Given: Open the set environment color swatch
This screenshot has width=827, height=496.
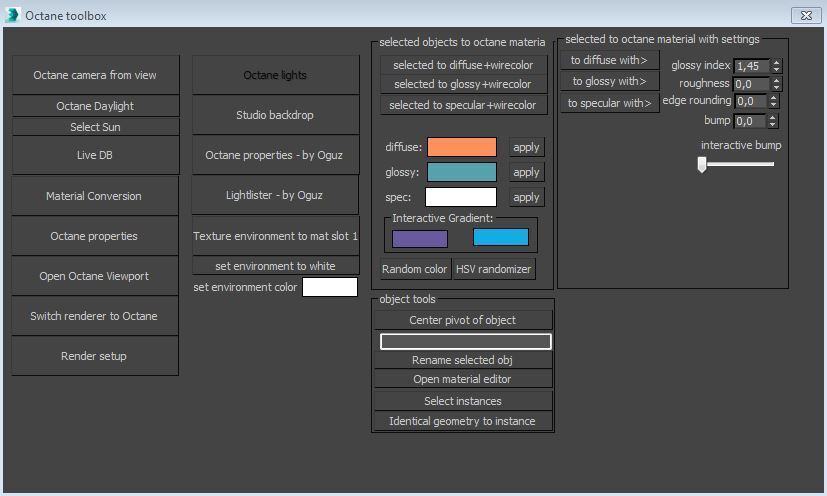Looking at the screenshot, I should coord(330,287).
